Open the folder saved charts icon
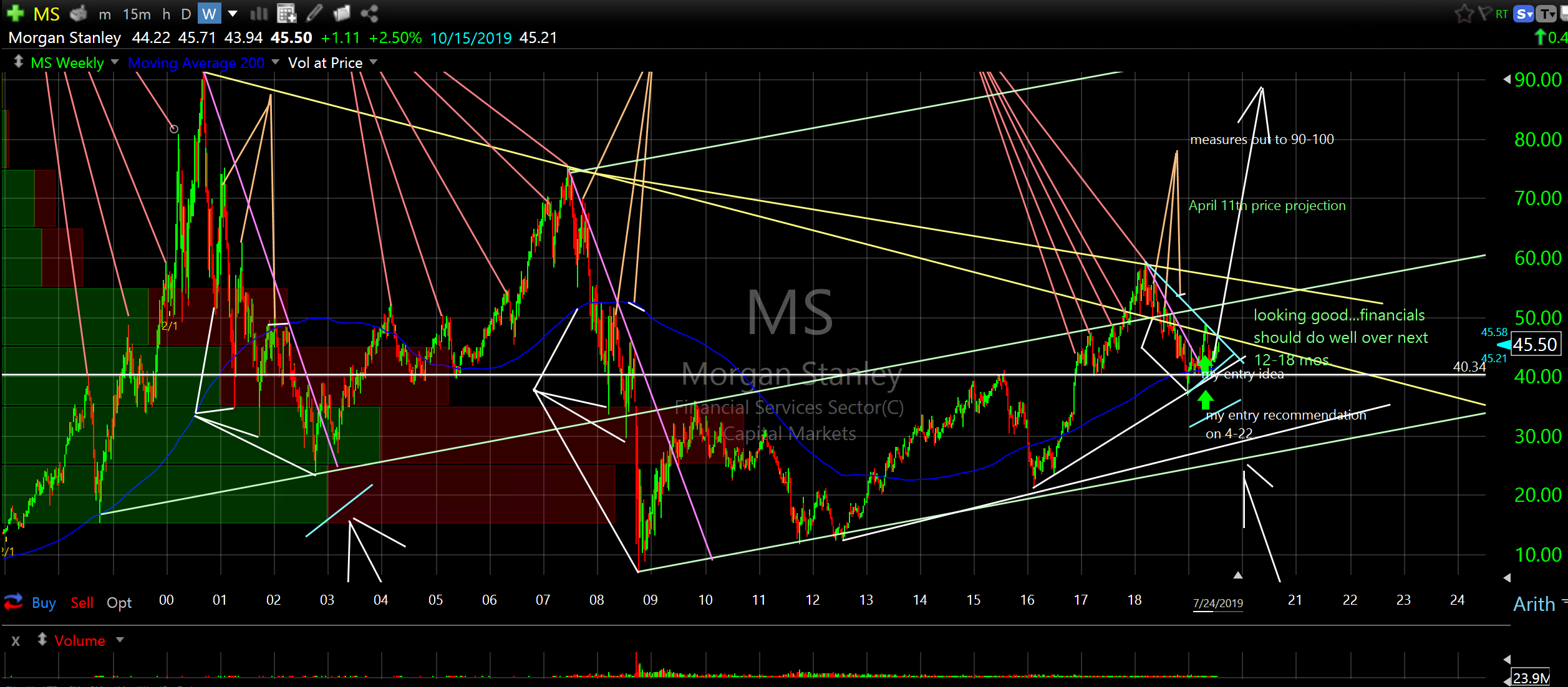The image size is (1568, 687). click(342, 13)
